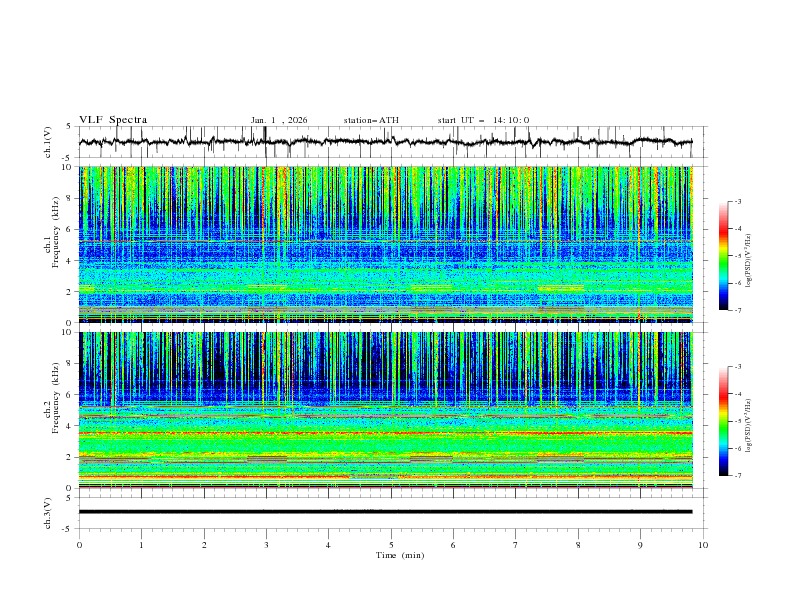Click the 'start UT = 14:10:0' text
This screenshot has height=612, width=792.
(x=483, y=120)
